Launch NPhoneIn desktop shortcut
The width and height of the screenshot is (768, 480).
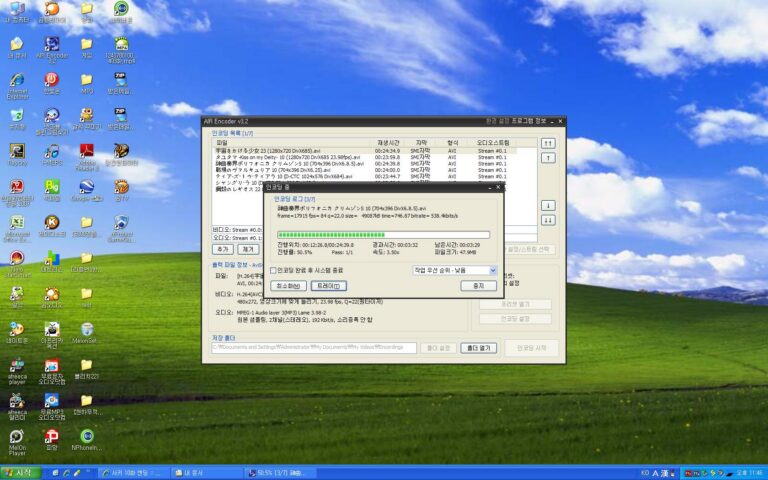[x=87, y=440]
